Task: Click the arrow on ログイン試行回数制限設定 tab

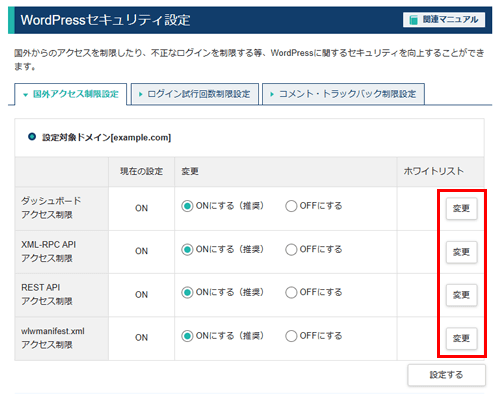Action: [x=140, y=94]
